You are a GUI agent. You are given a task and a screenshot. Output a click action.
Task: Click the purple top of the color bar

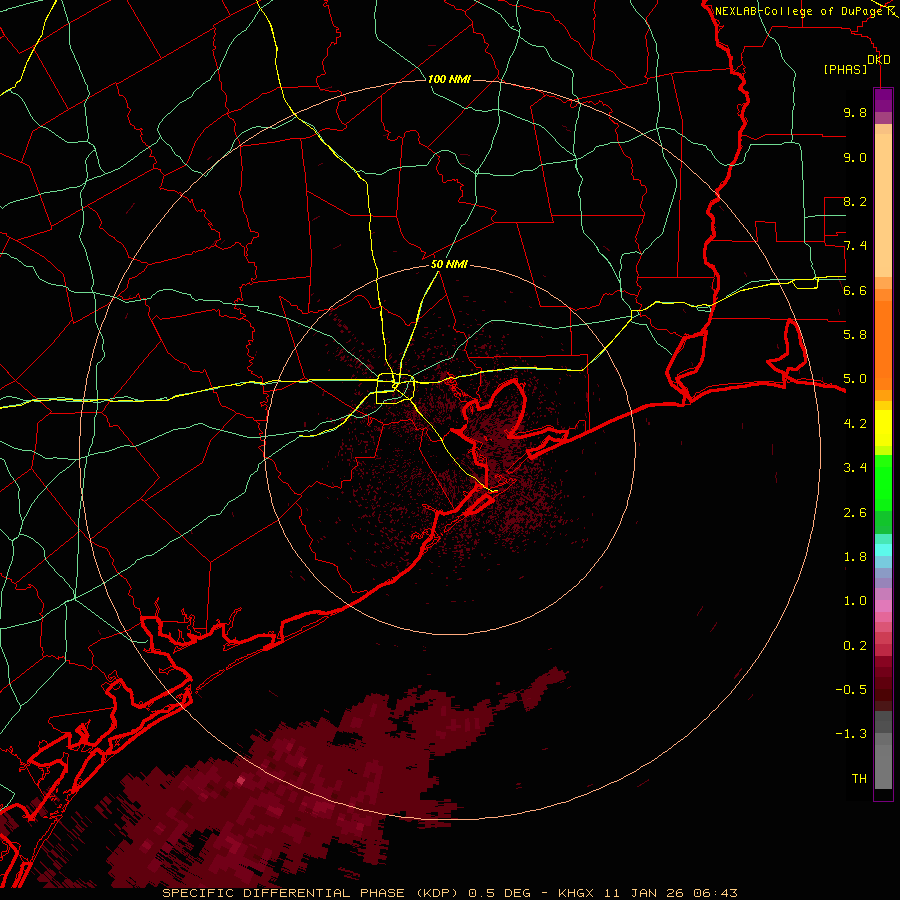[883, 100]
